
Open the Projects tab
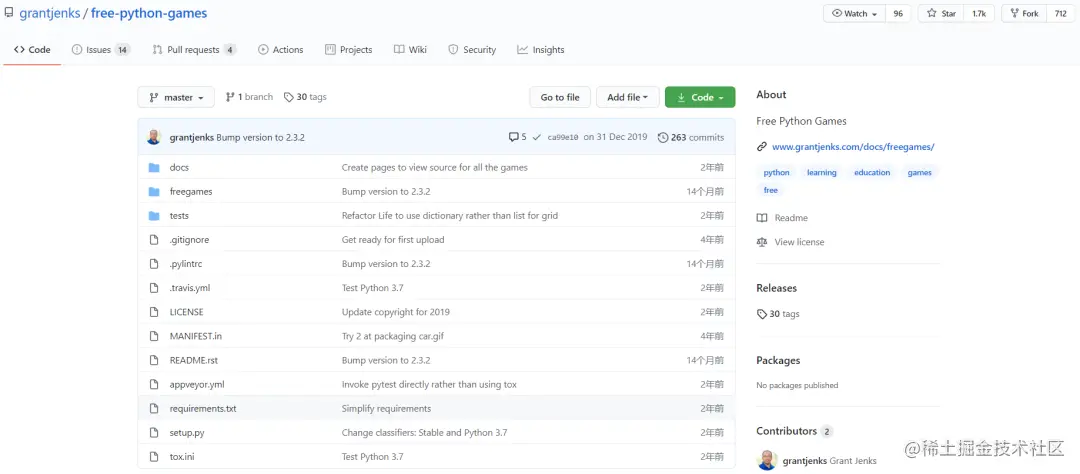click(349, 50)
